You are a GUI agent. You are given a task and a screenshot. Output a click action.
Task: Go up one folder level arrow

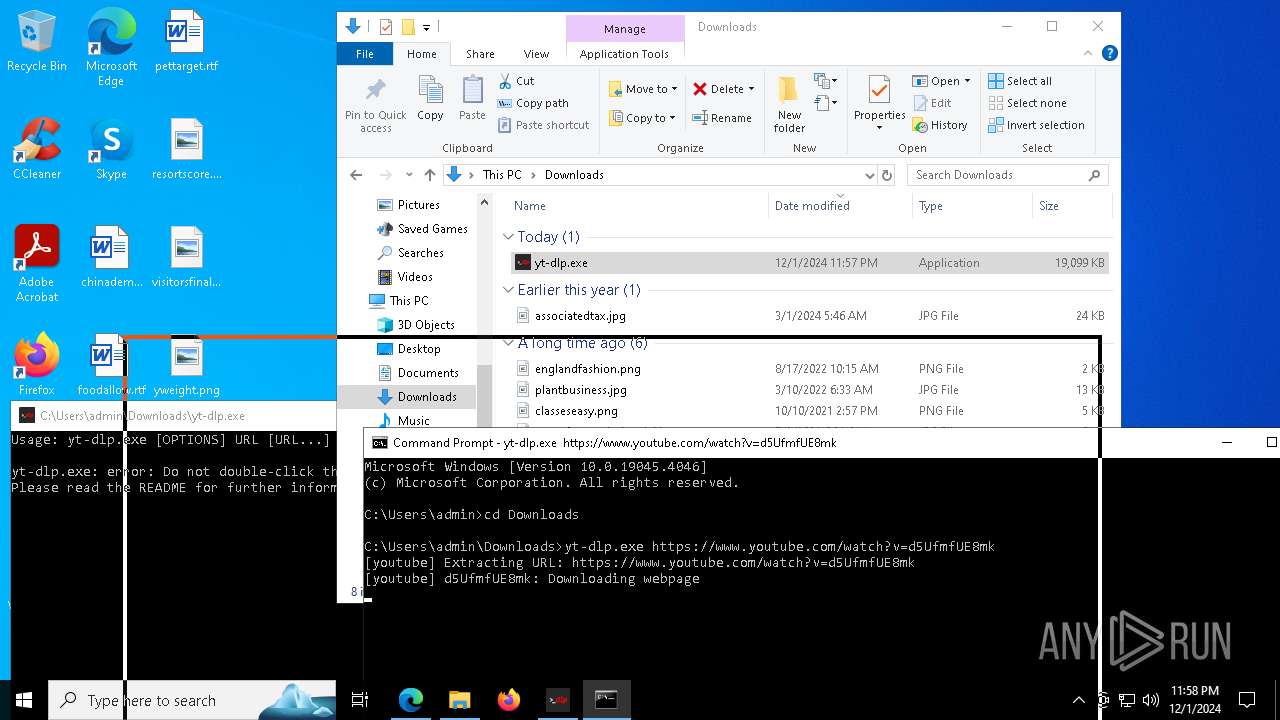tap(430, 175)
